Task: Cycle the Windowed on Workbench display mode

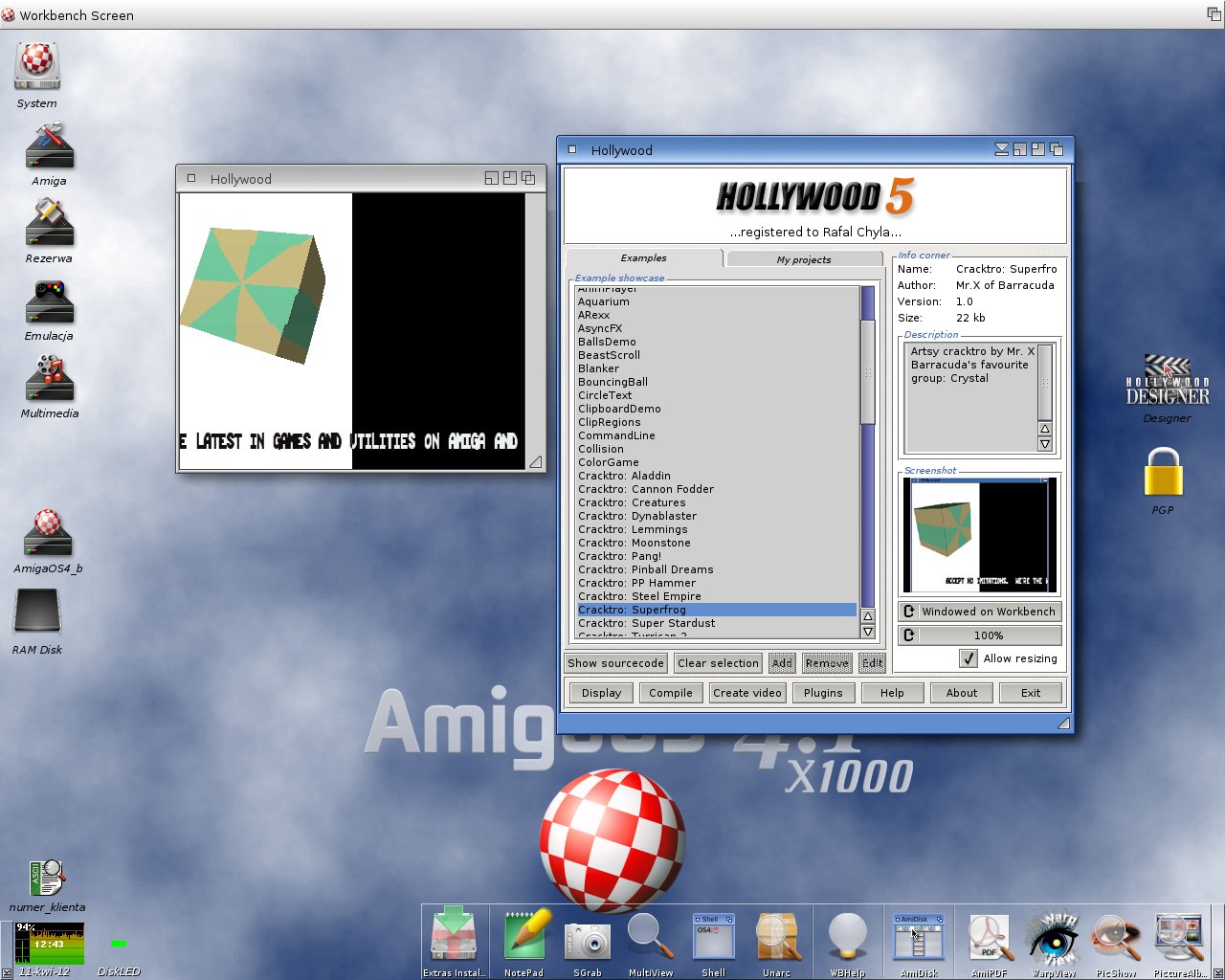Action: click(x=980, y=612)
